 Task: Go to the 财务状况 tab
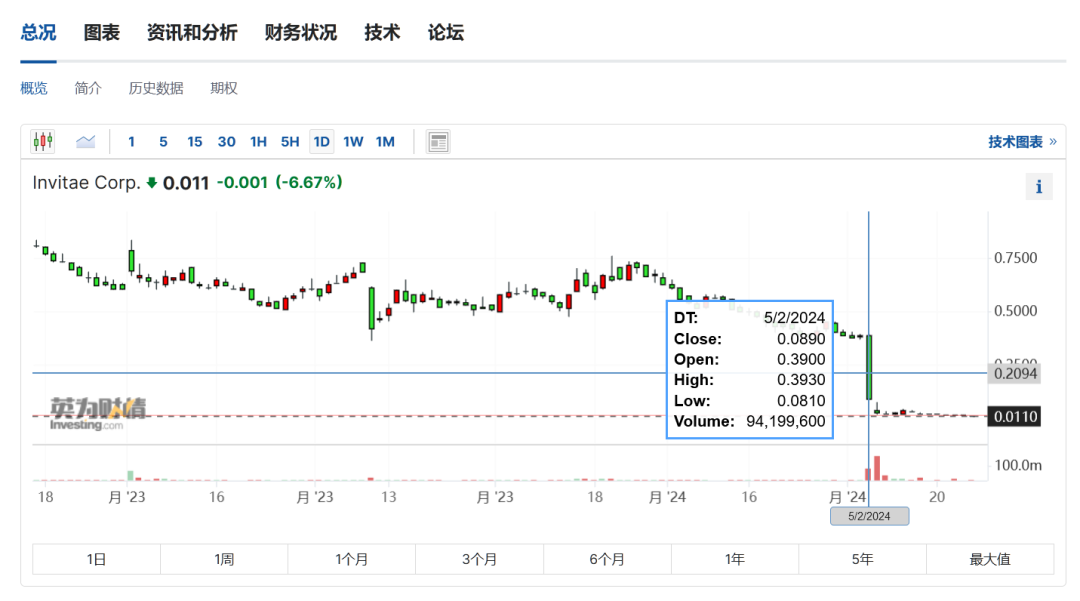pyautogui.click(x=301, y=33)
